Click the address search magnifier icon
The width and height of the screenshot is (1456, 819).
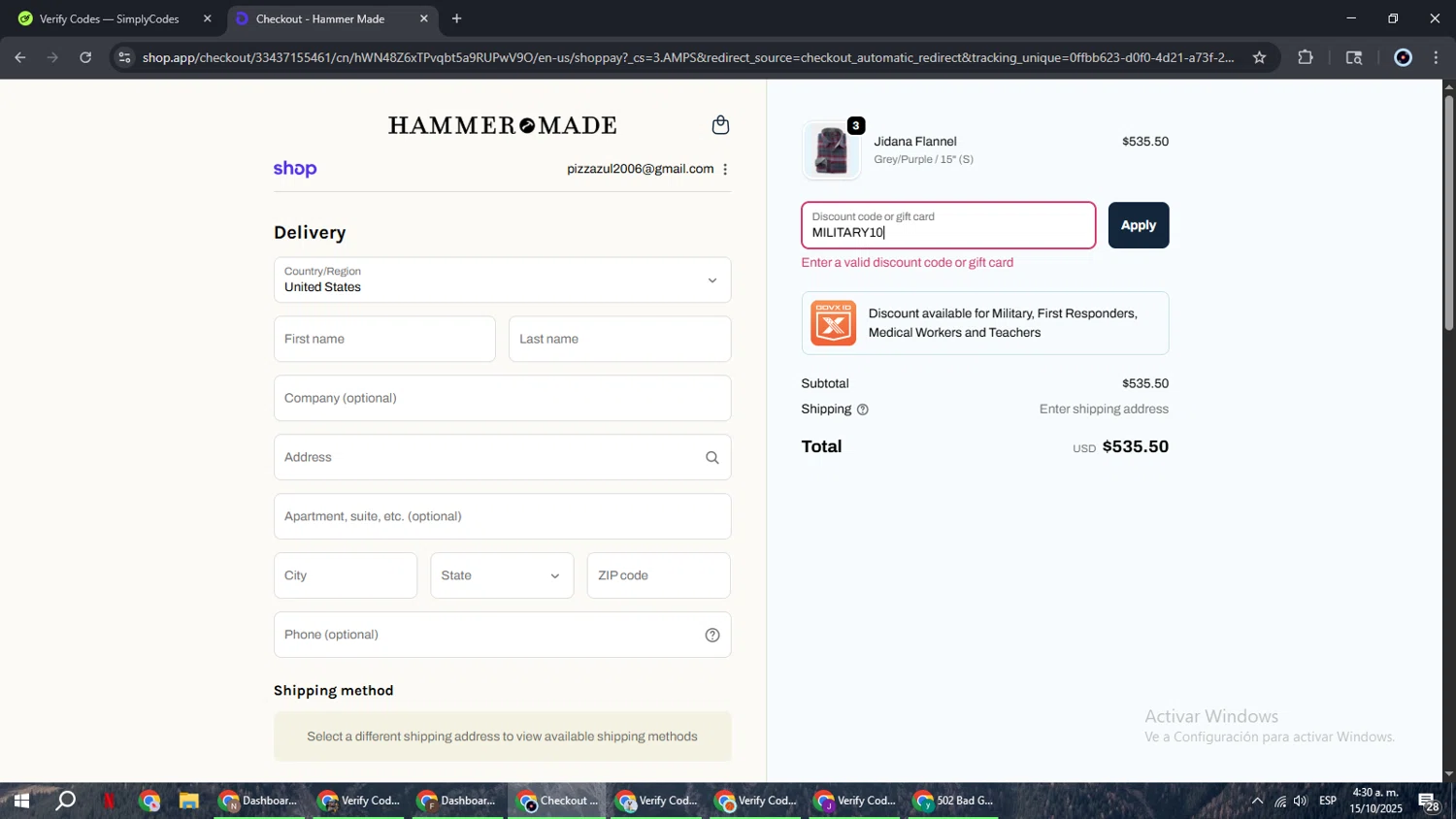[x=712, y=457]
